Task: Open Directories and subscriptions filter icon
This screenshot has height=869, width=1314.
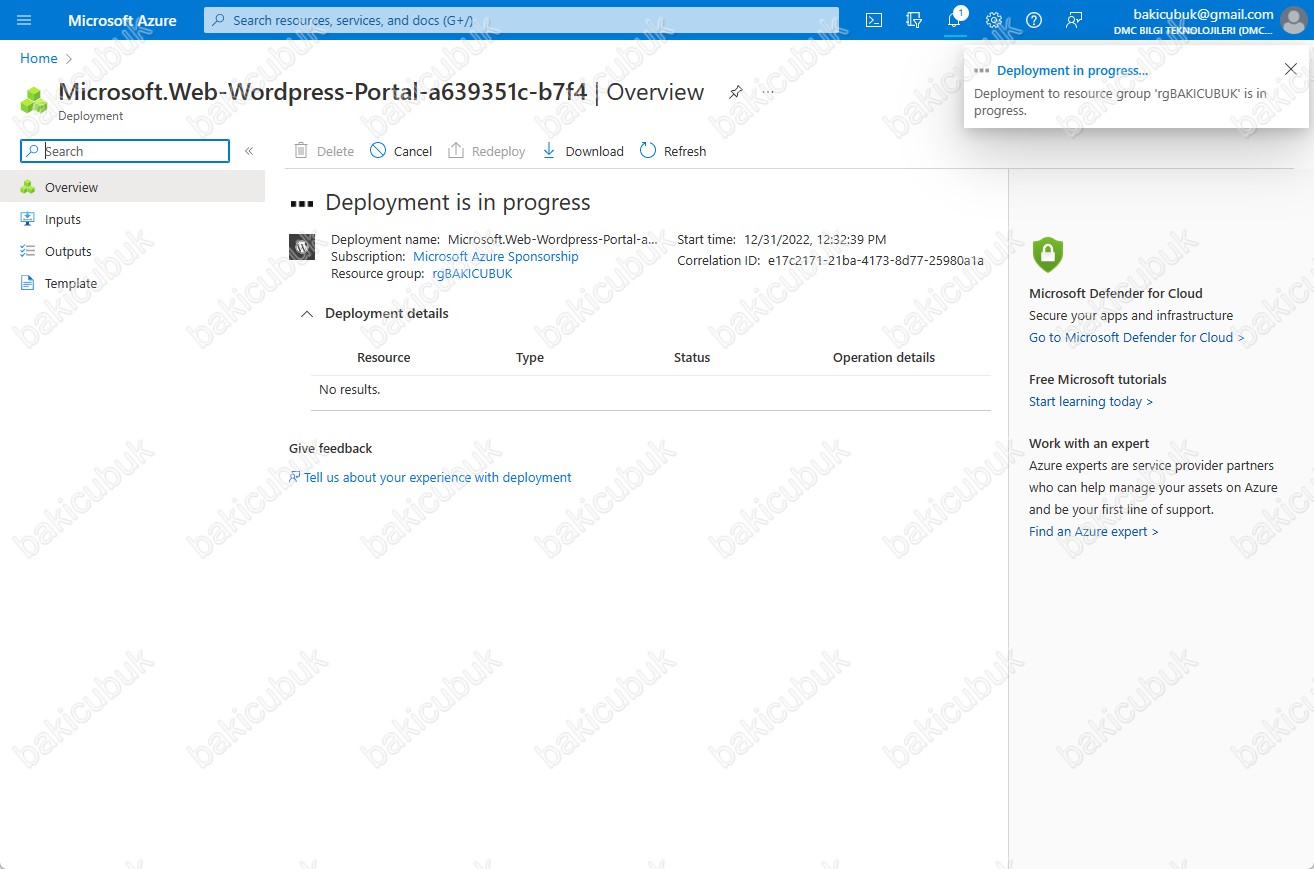Action: click(913, 20)
